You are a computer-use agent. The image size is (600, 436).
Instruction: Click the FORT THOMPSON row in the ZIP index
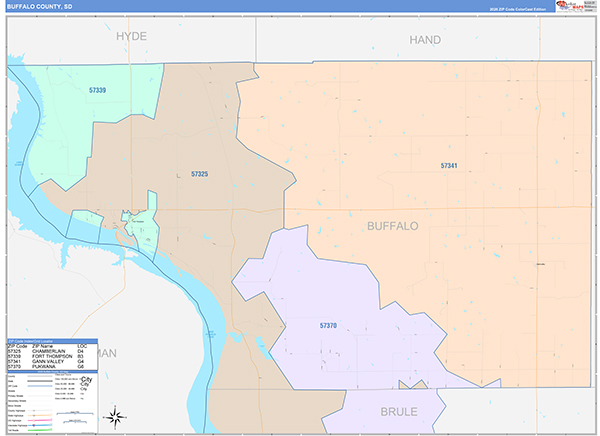48,356
